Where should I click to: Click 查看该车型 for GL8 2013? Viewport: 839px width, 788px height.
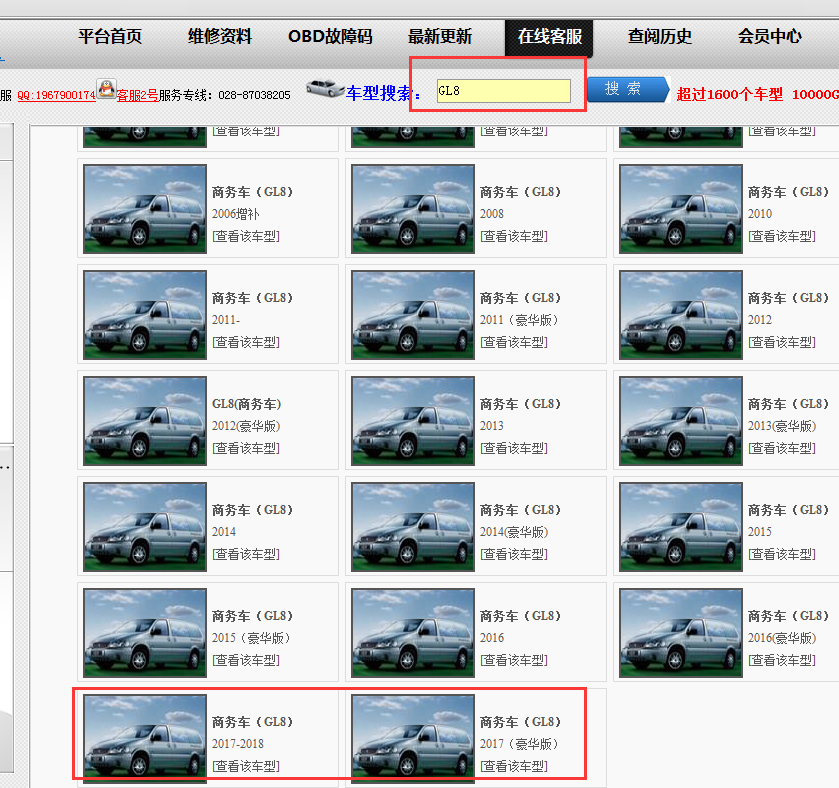[514, 448]
